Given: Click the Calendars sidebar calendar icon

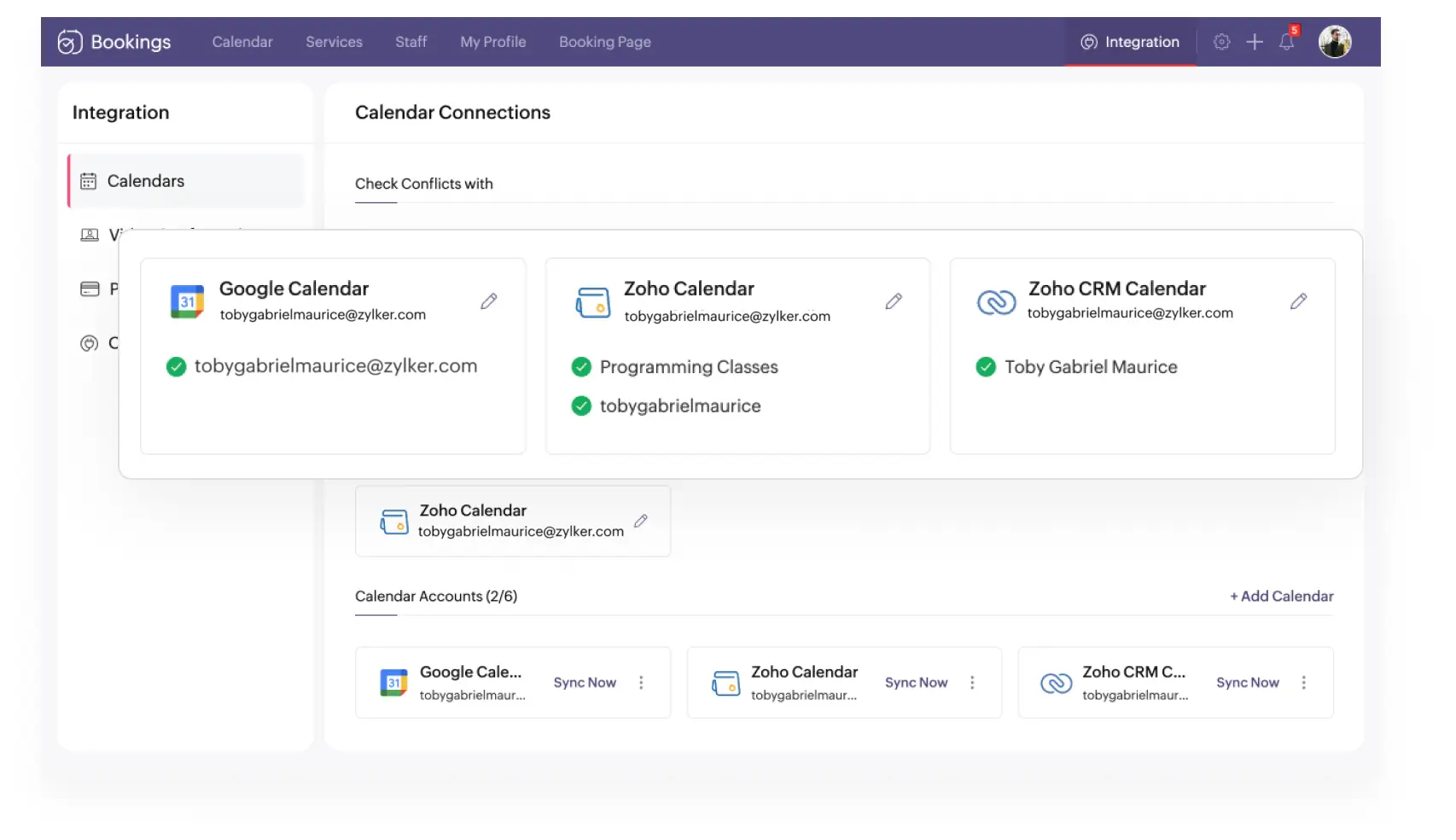Looking at the screenshot, I should (88, 181).
